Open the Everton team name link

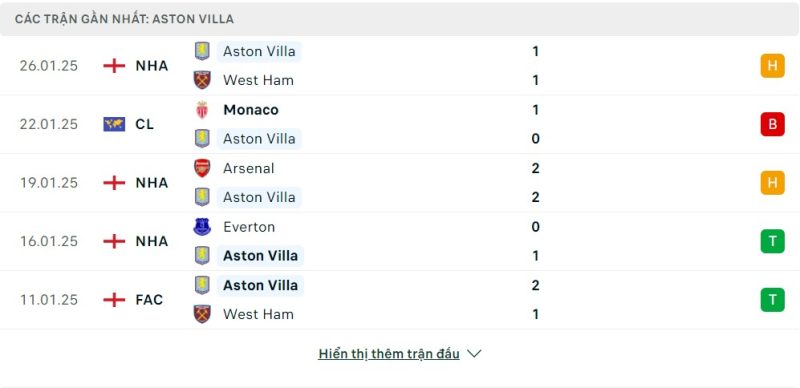pyautogui.click(x=249, y=227)
